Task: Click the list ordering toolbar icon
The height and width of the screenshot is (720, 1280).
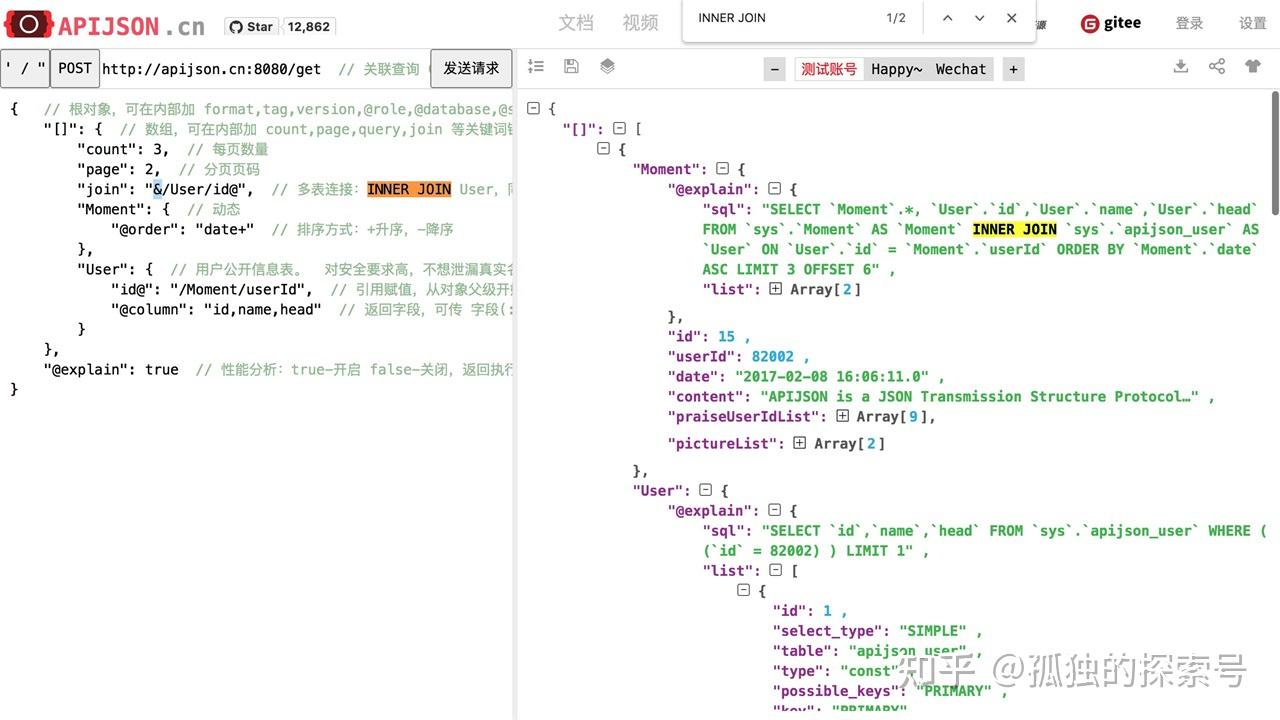Action: (536, 66)
